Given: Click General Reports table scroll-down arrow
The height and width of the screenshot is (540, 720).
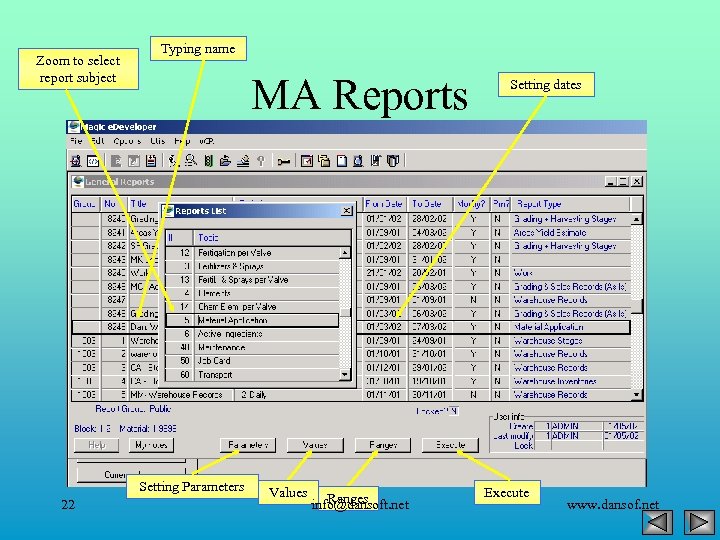Looking at the screenshot, I should [636, 394].
